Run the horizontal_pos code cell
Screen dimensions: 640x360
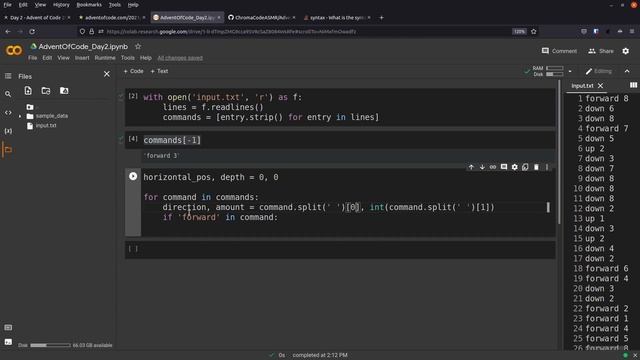[x=133, y=176]
